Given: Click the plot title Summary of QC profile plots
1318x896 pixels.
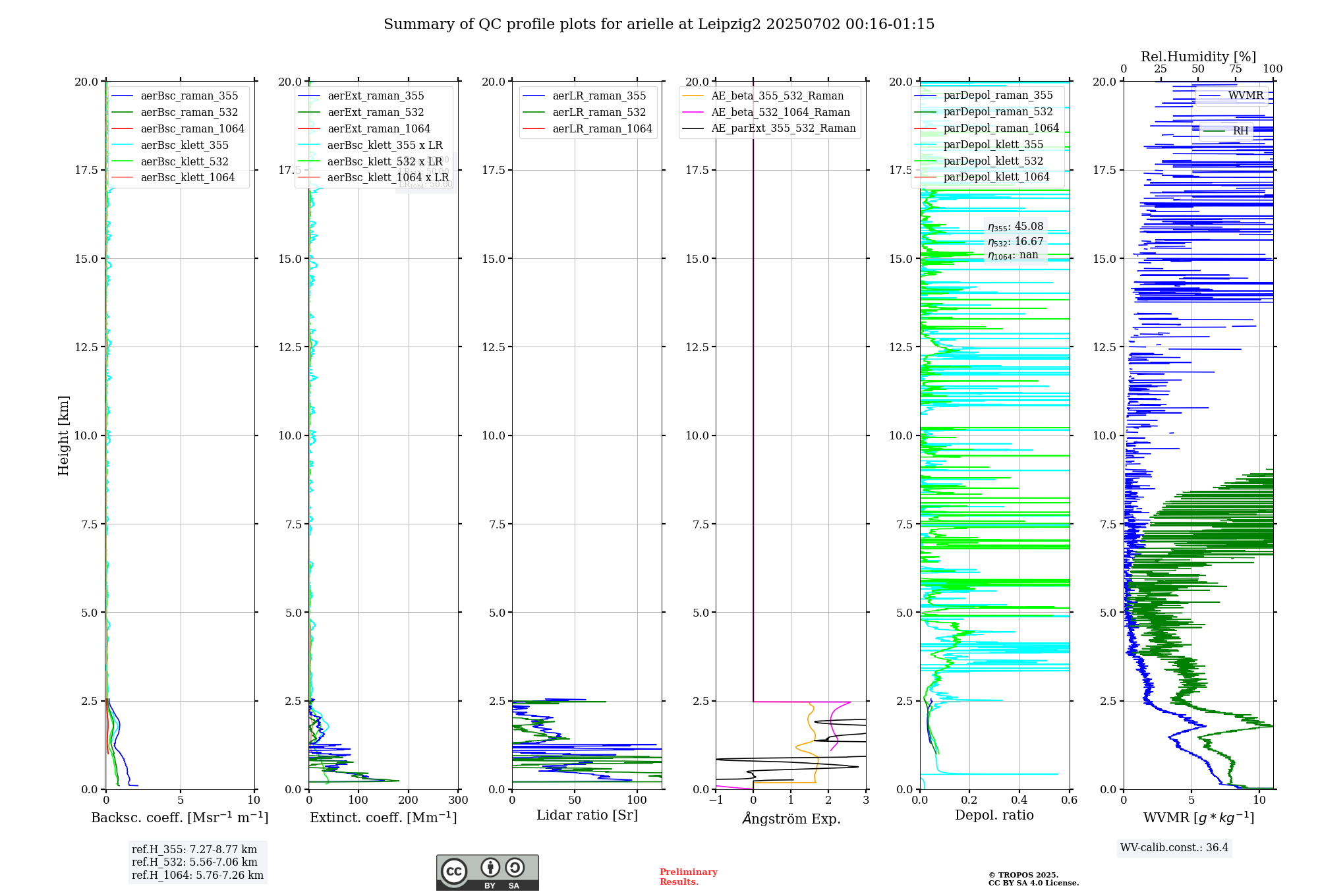Looking at the screenshot, I should (659, 24).
